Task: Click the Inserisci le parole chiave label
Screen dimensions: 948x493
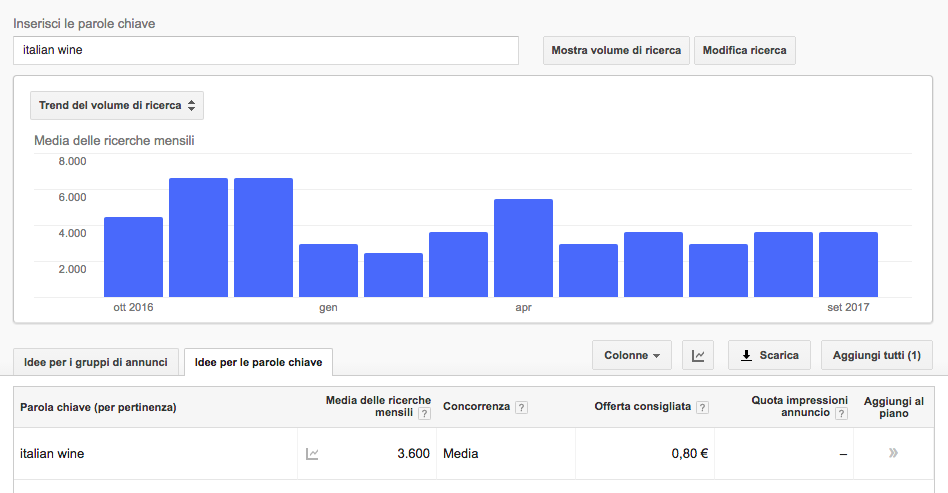Action: click(84, 24)
